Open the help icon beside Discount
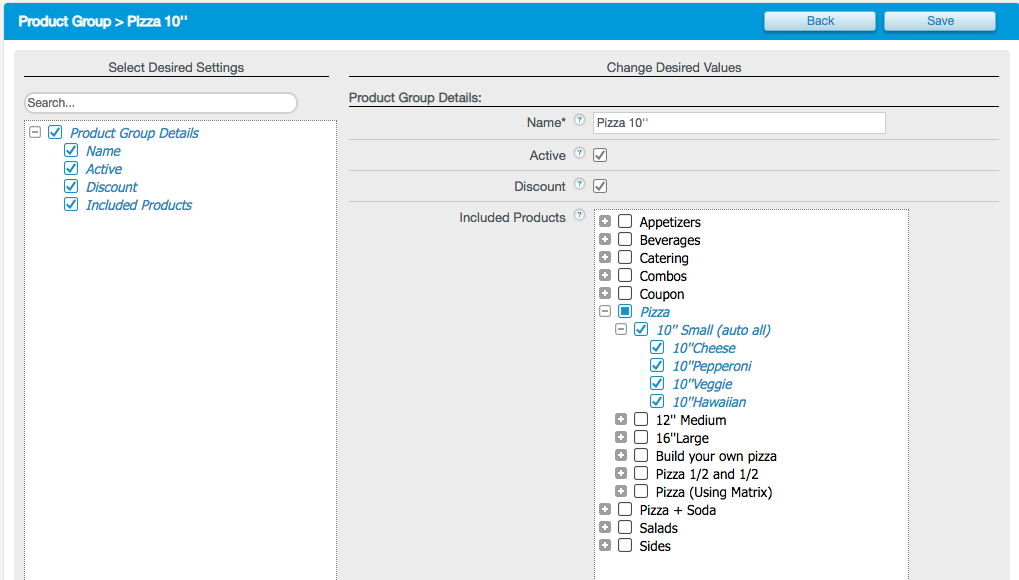This screenshot has height=580, width=1019. [580, 184]
